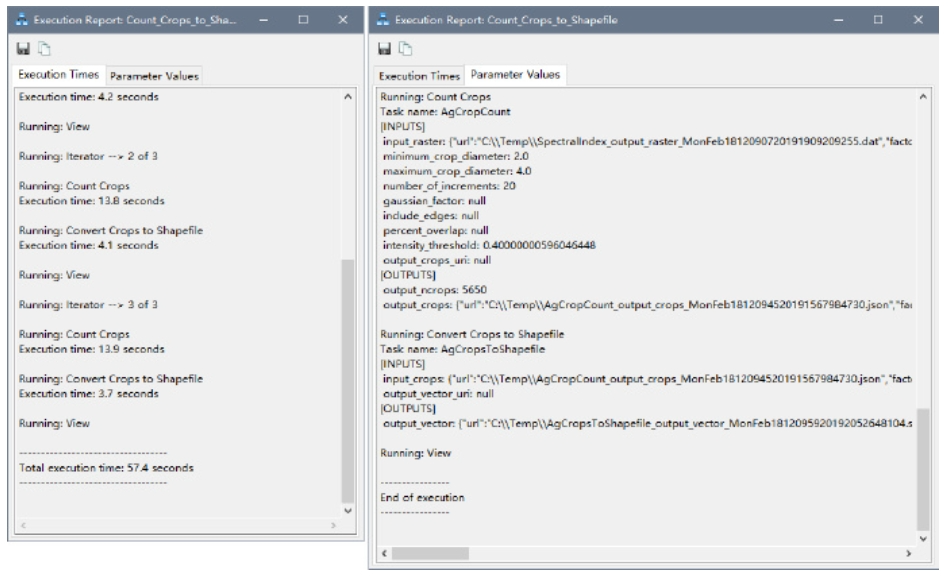Viewport: 948px width, 579px height.
Task: Click 'End of execution' line in right window
Action: [x=422, y=498]
